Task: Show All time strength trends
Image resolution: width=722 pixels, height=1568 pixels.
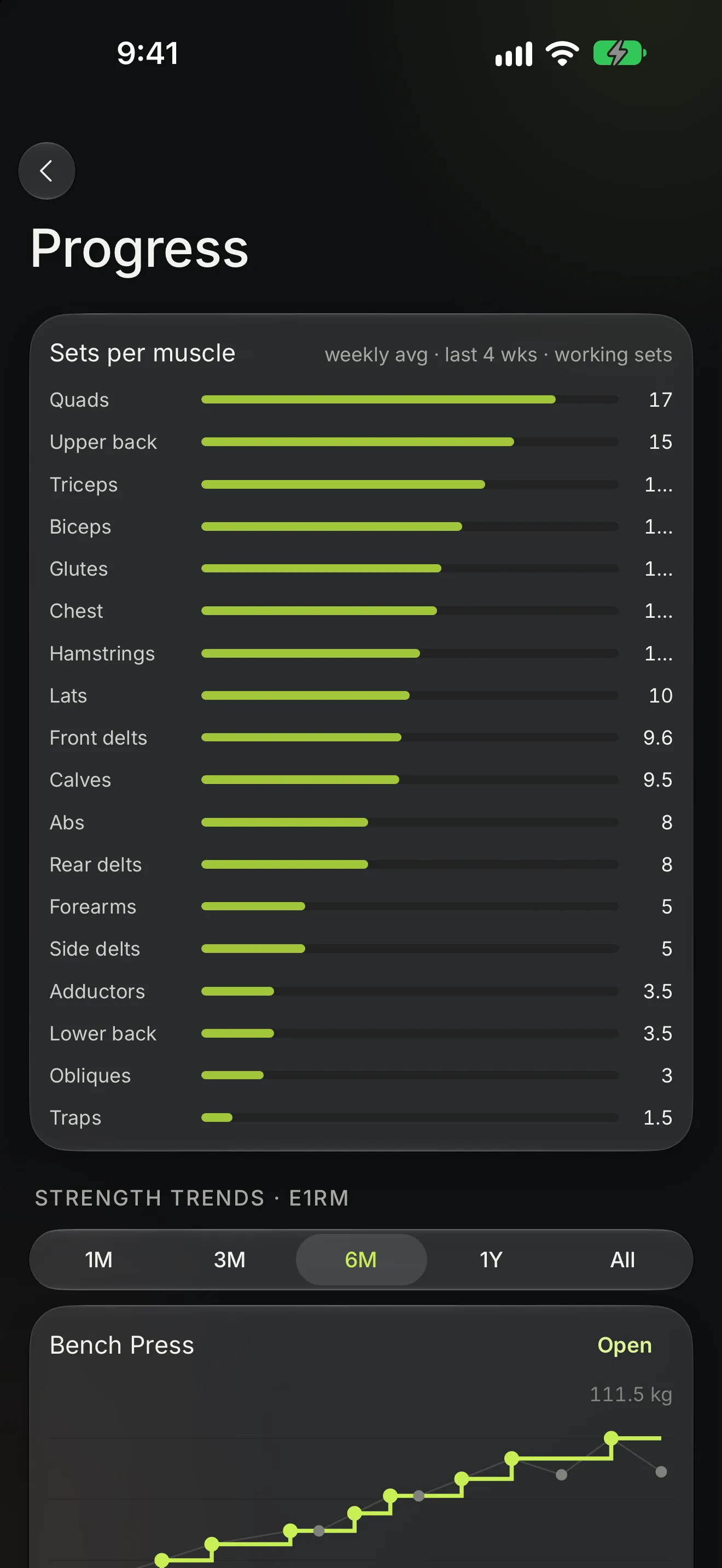Action: (x=622, y=1260)
